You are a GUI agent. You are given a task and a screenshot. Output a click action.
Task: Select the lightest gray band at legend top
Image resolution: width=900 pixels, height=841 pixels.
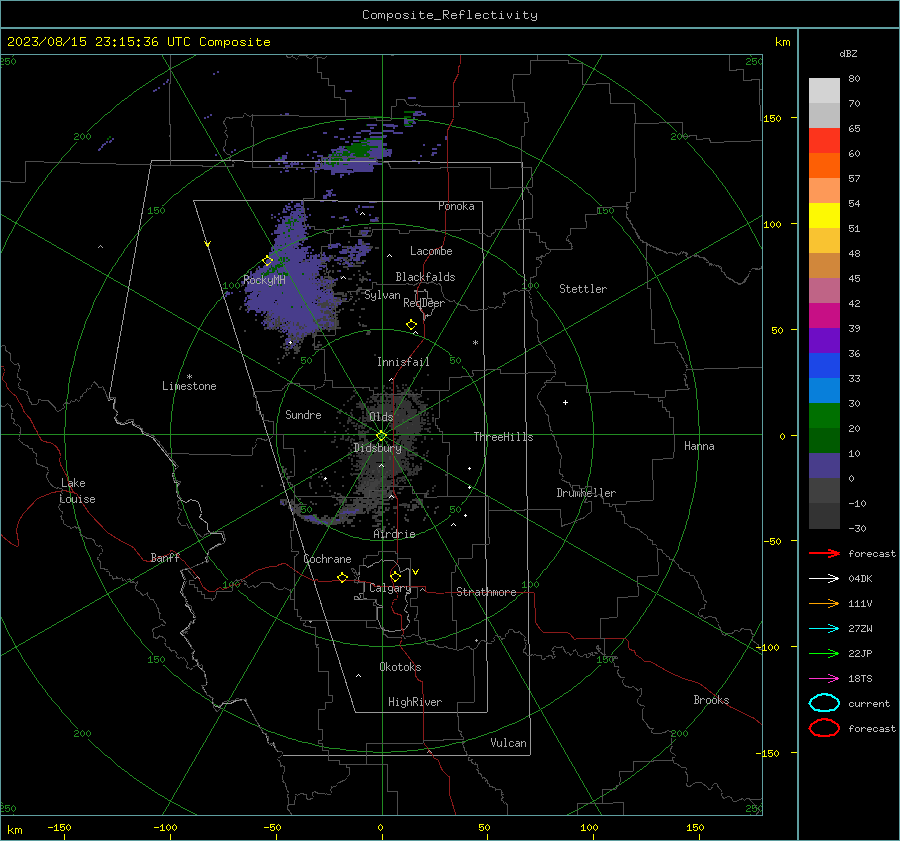click(x=824, y=91)
